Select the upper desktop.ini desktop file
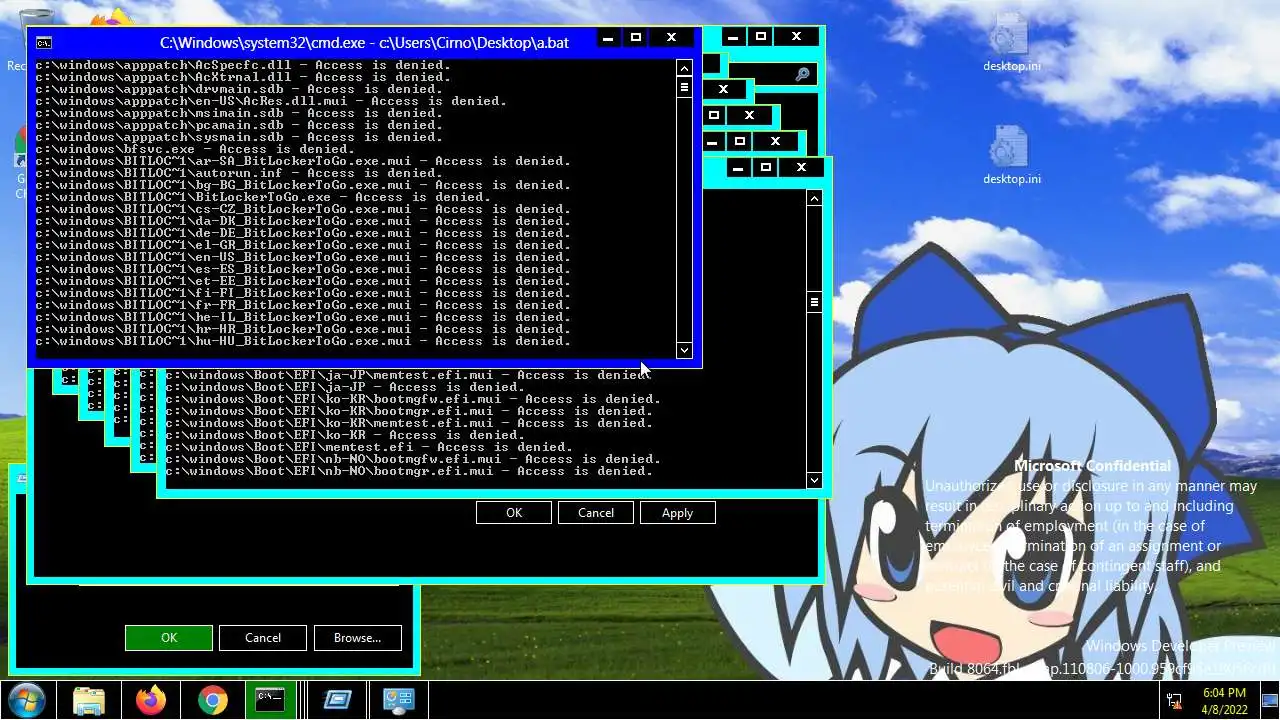This screenshot has width=1280, height=720. (x=1011, y=43)
